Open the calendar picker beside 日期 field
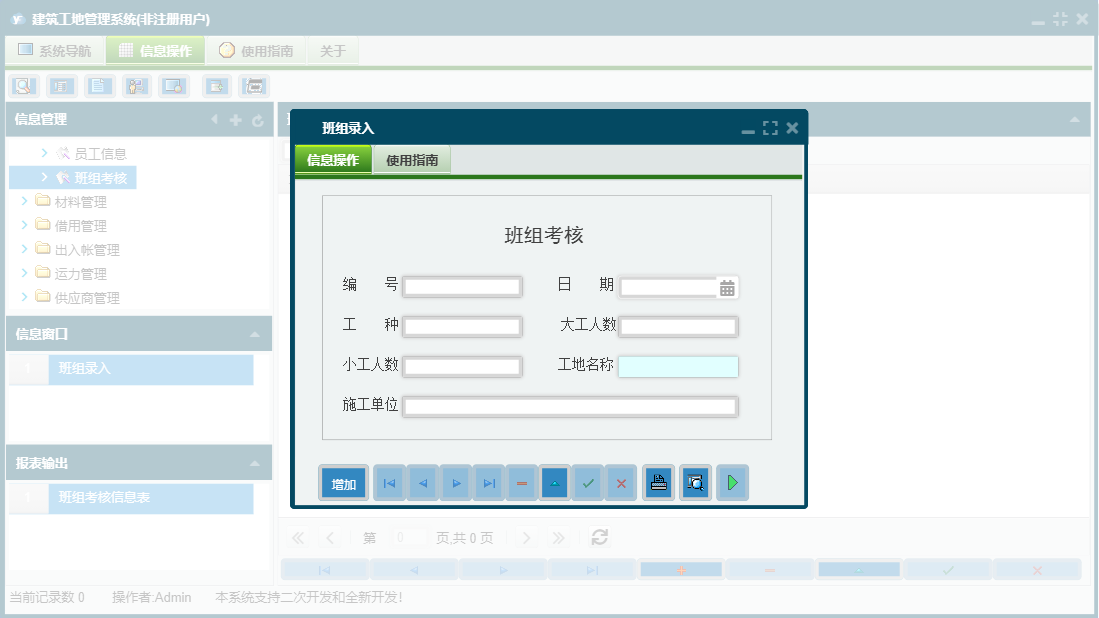Viewport: 1099px width, 618px height. tap(729, 287)
